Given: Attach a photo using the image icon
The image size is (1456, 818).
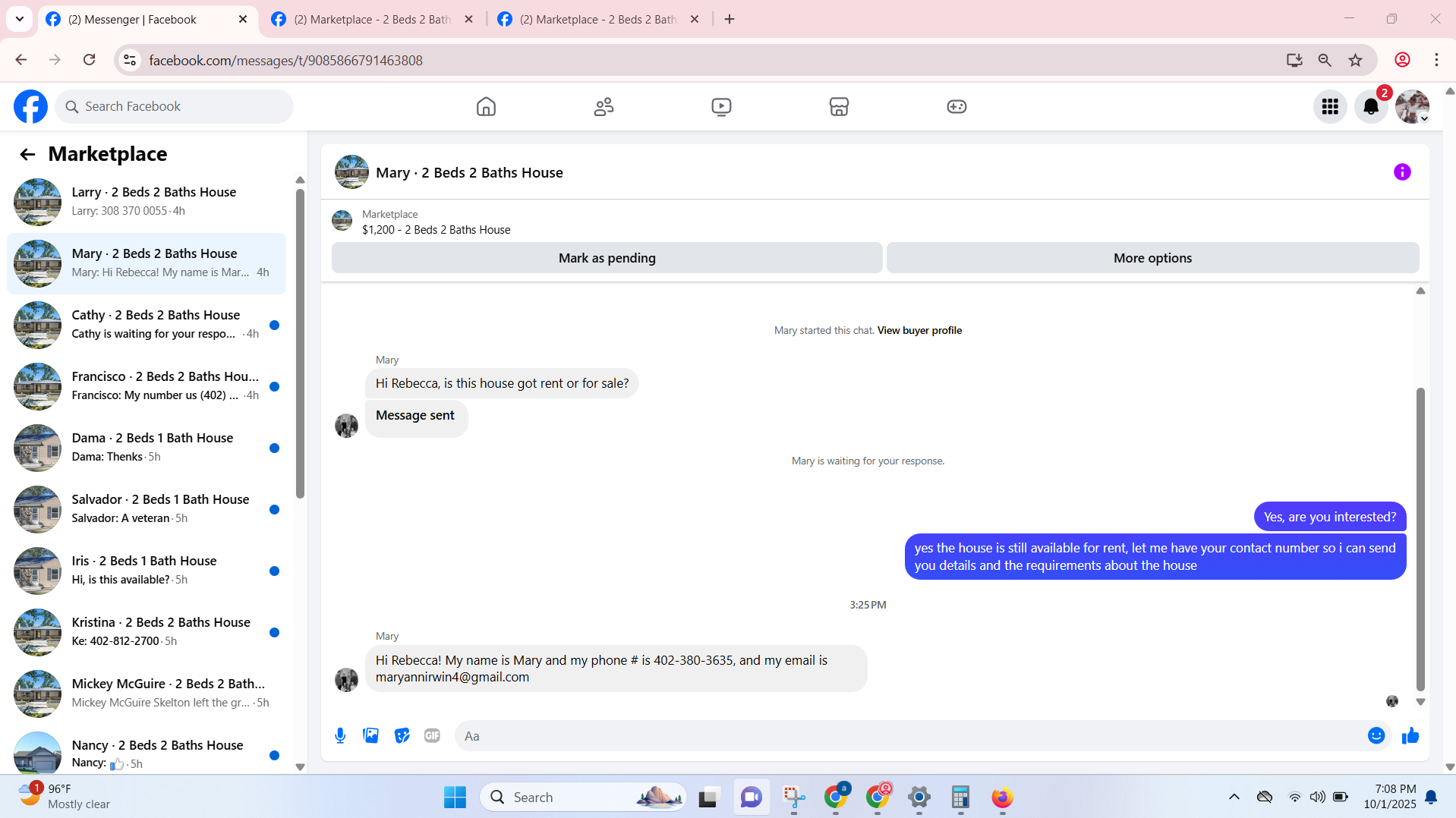Looking at the screenshot, I should click(370, 735).
